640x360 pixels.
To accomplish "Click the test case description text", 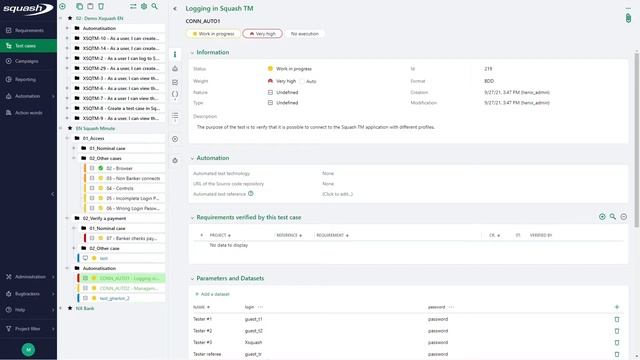I will pos(316,127).
